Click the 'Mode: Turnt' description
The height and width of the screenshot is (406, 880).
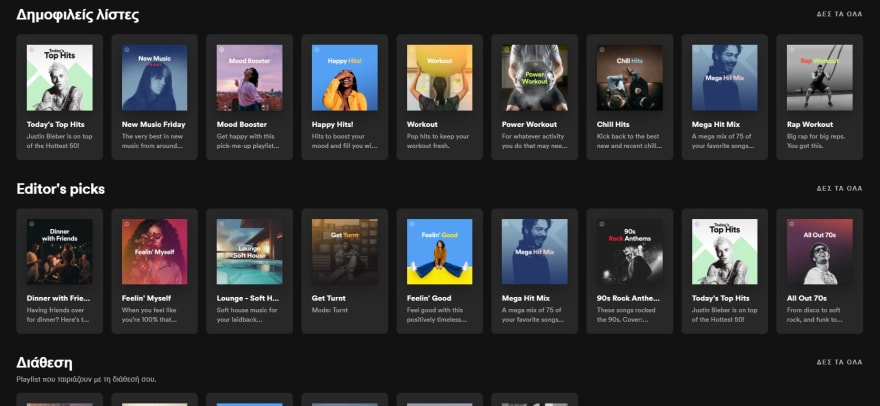pyautogui.click(x=330, y=310)
